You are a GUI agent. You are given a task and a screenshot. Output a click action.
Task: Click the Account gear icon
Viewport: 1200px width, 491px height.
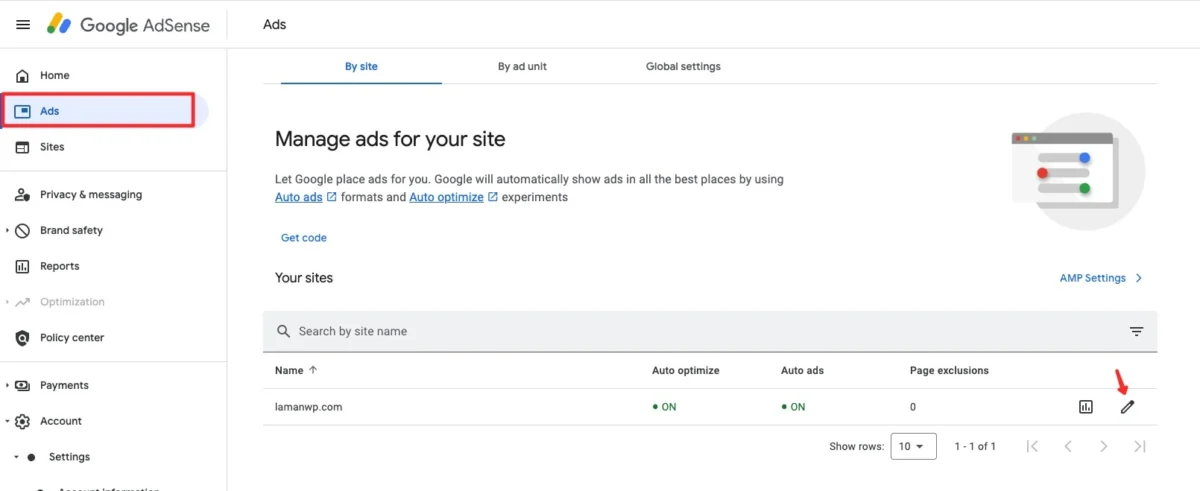[22, 422]
